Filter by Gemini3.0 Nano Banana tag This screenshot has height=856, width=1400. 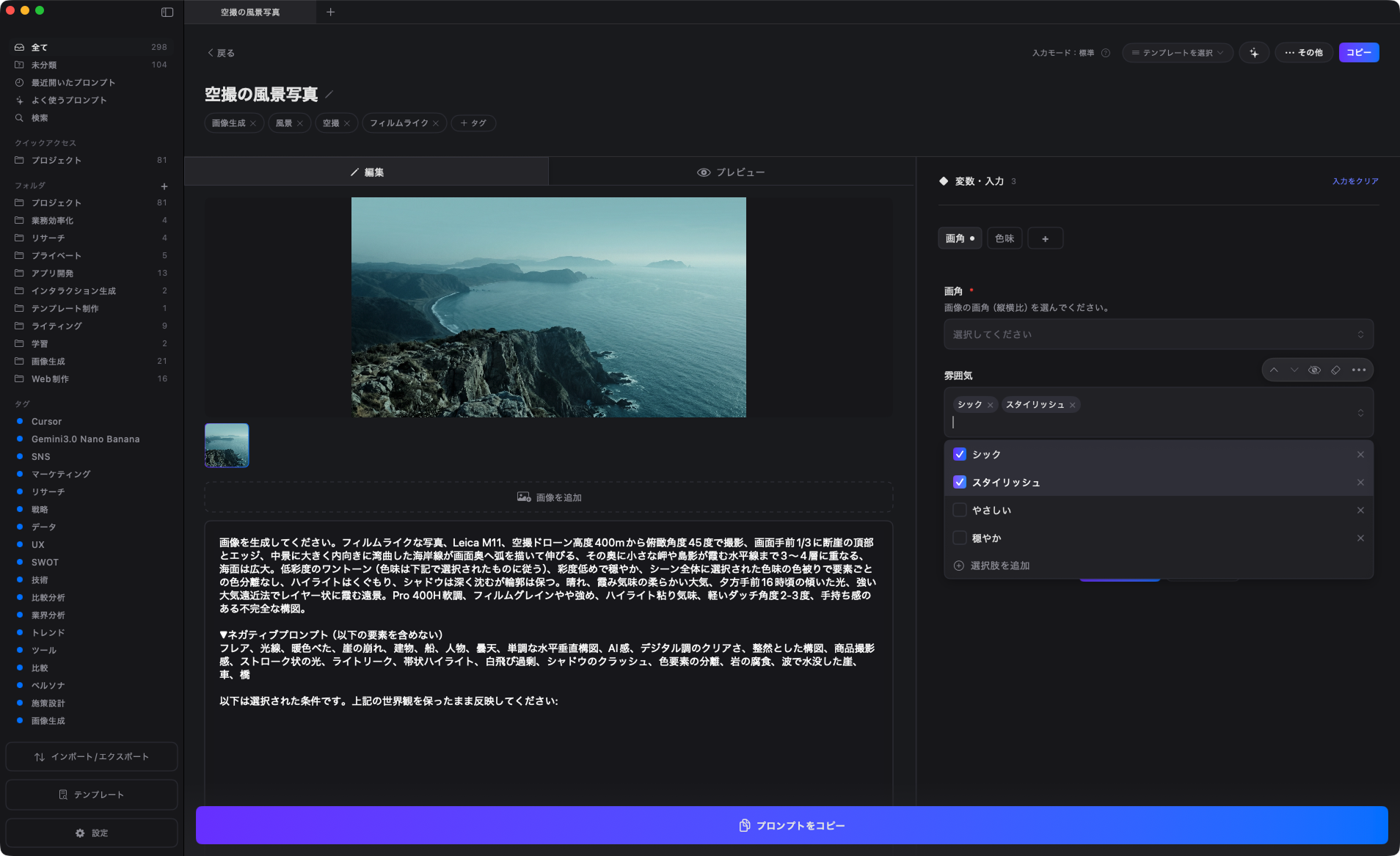click(91, 439)
